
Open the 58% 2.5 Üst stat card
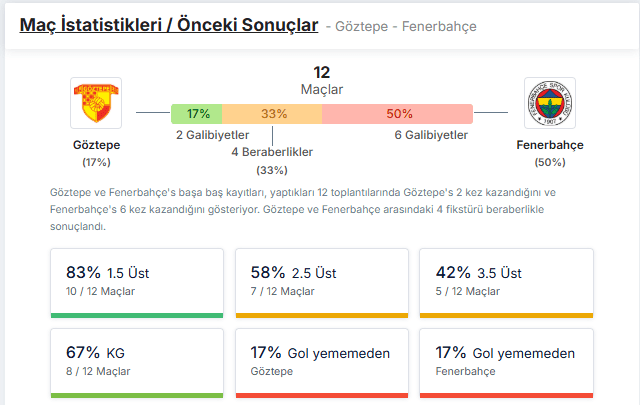[322, 283]
